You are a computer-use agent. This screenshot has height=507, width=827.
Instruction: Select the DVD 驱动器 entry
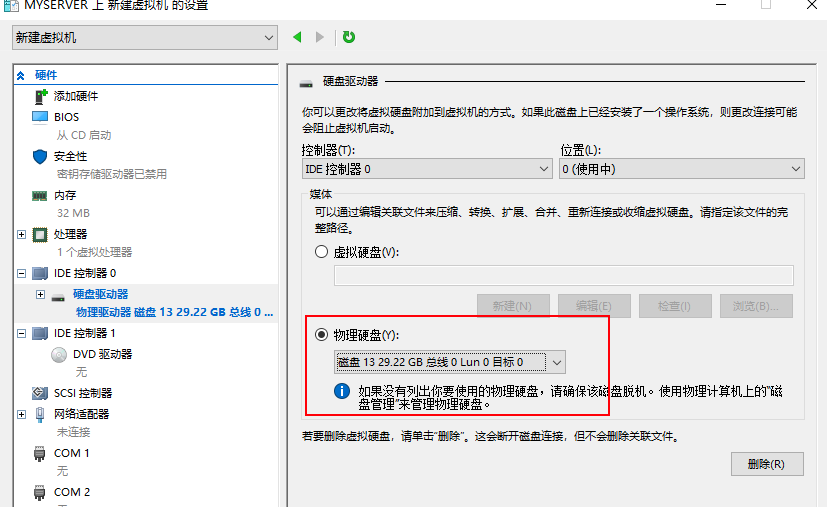[x=102, y=355]
